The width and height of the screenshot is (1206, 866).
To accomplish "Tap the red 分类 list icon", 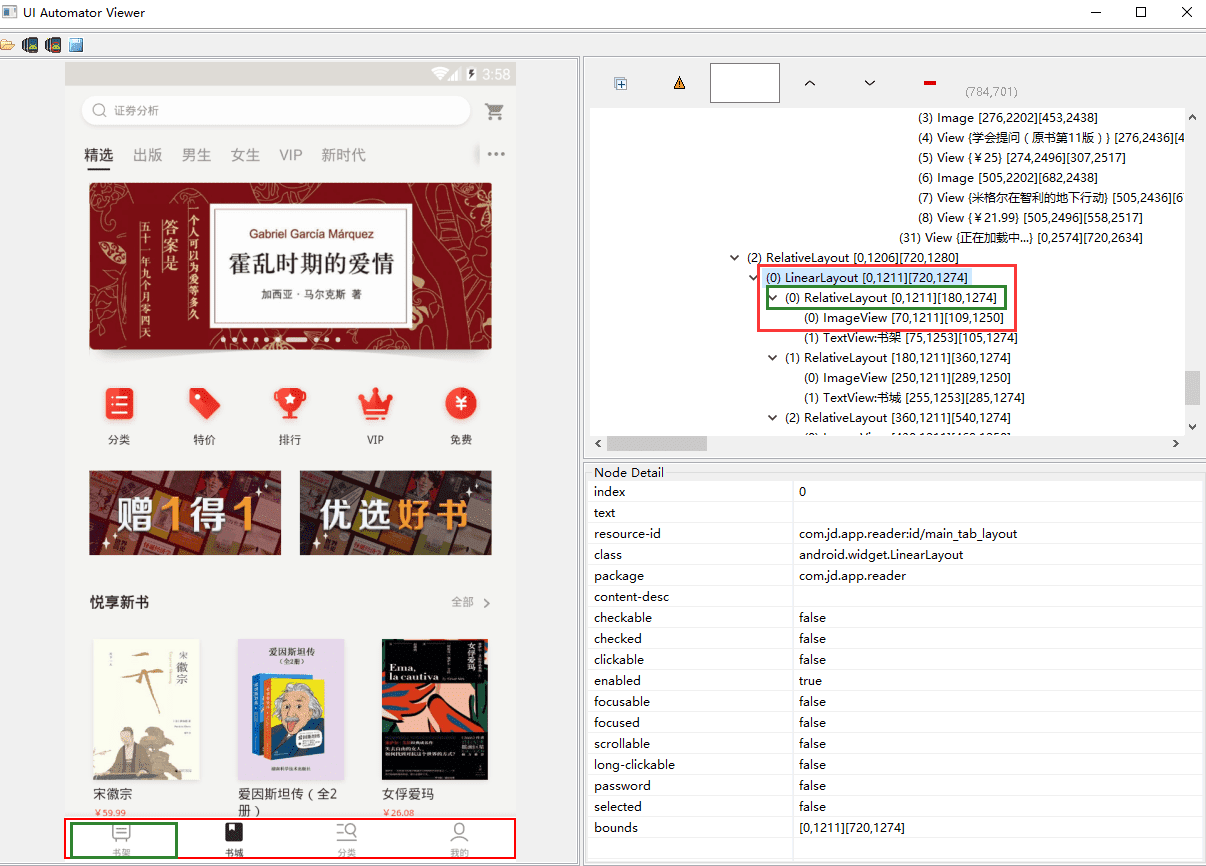I will [119, 404].
